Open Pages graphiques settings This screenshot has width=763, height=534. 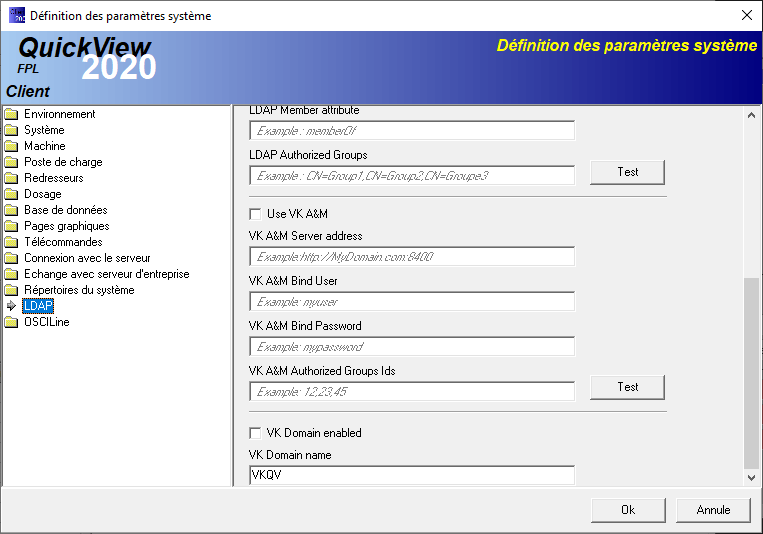tap(67, 226)
